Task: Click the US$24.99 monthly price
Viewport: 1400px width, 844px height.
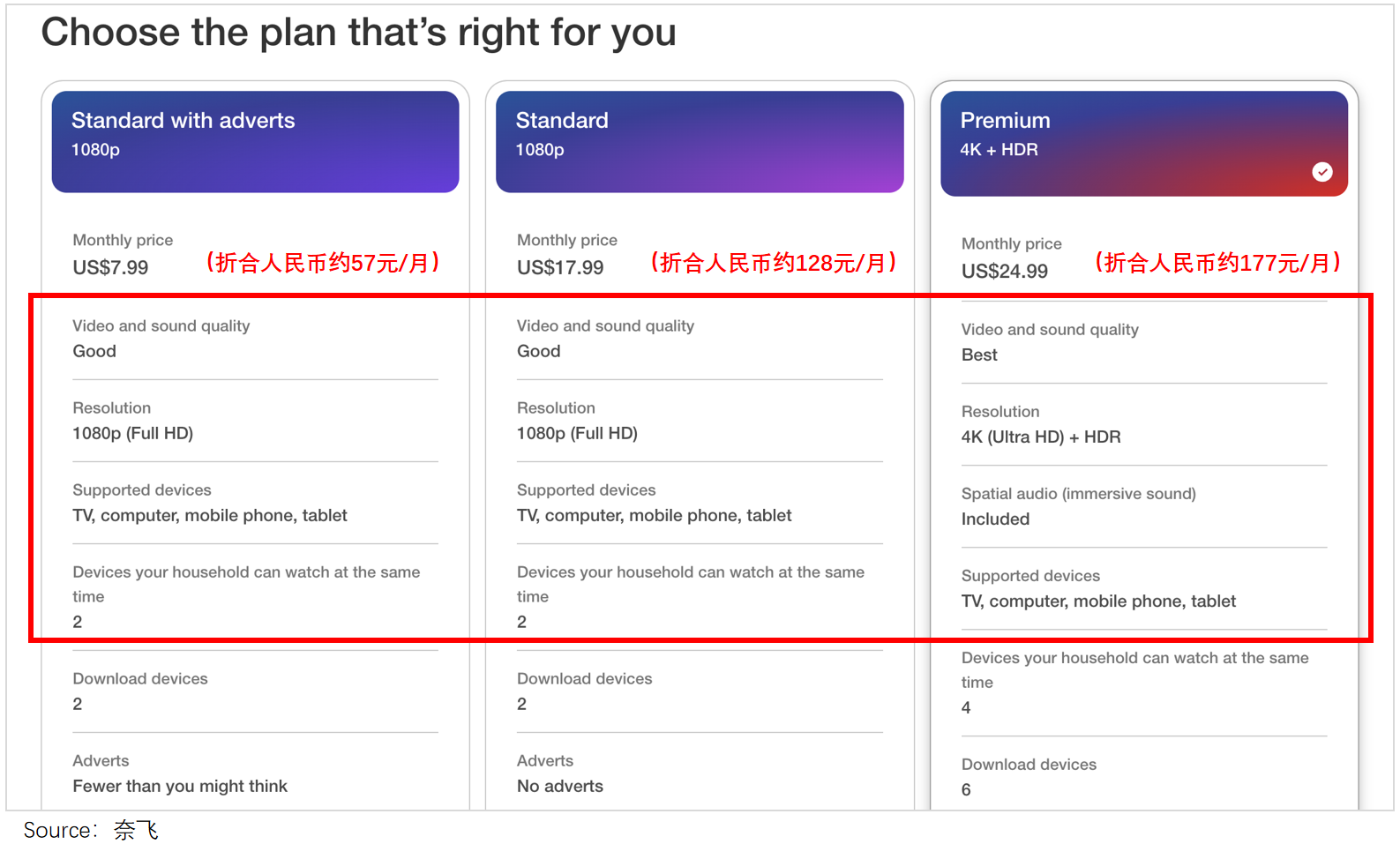Action: (x=1005, y=272)
